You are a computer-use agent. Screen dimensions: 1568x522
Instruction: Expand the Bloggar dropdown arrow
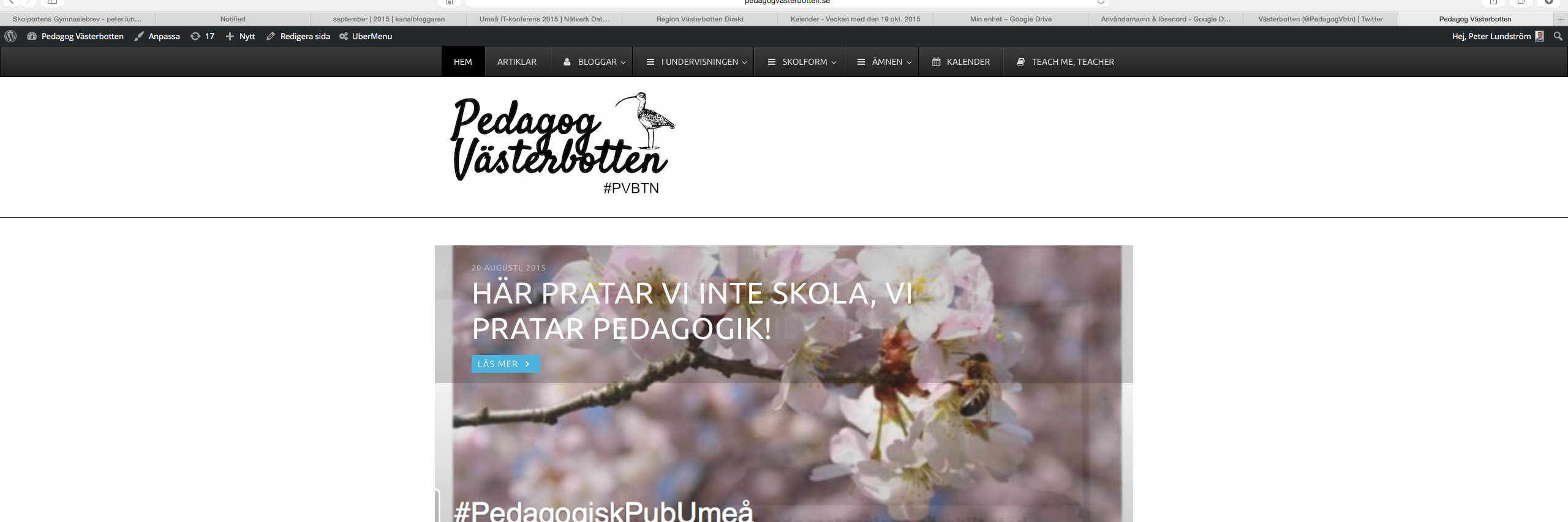tap(624, 62)
